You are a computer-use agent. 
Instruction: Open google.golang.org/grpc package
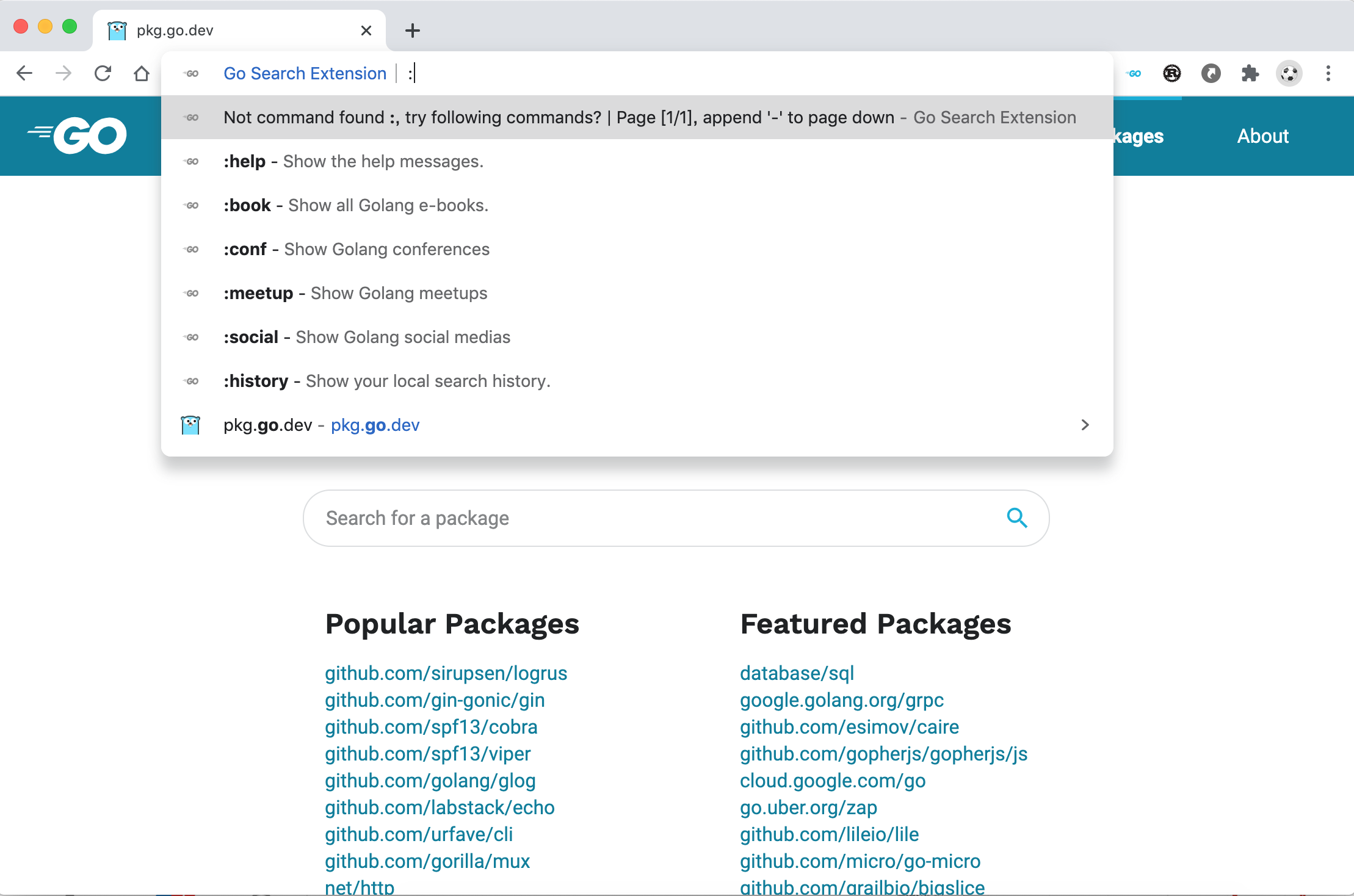click(x=842, y=700)
